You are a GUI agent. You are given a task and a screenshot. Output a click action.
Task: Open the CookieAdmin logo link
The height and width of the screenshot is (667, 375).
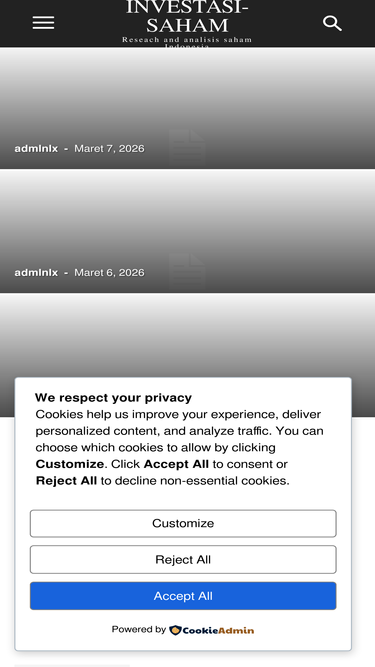tap(212, 630)
